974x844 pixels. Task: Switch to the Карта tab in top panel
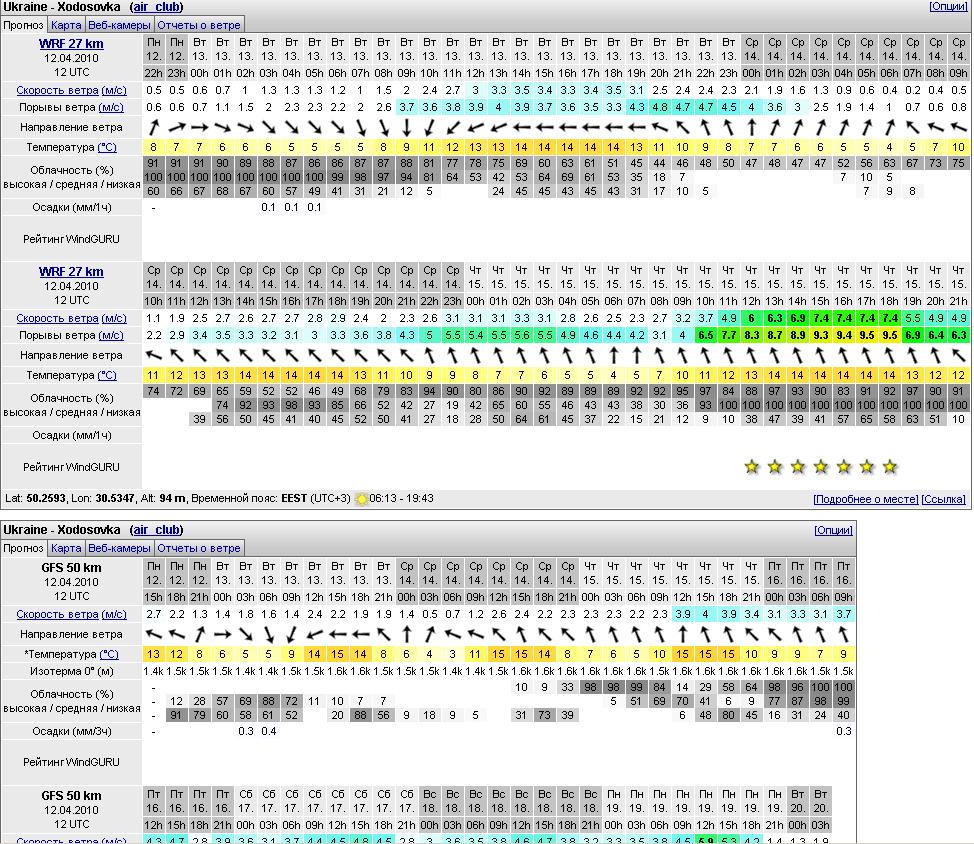(x=66, y=24)
